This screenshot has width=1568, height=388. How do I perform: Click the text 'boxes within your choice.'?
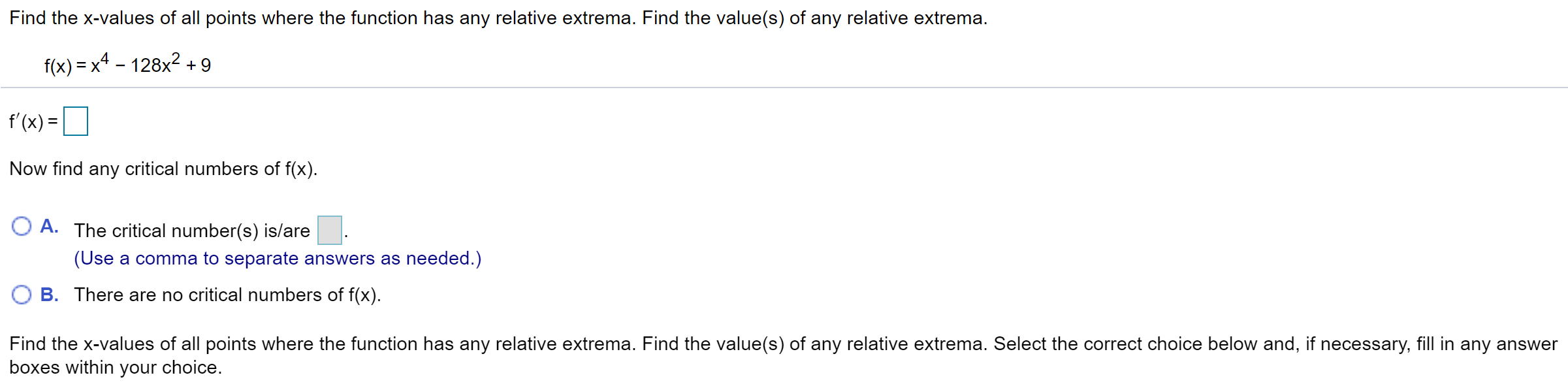pos(116,367)
